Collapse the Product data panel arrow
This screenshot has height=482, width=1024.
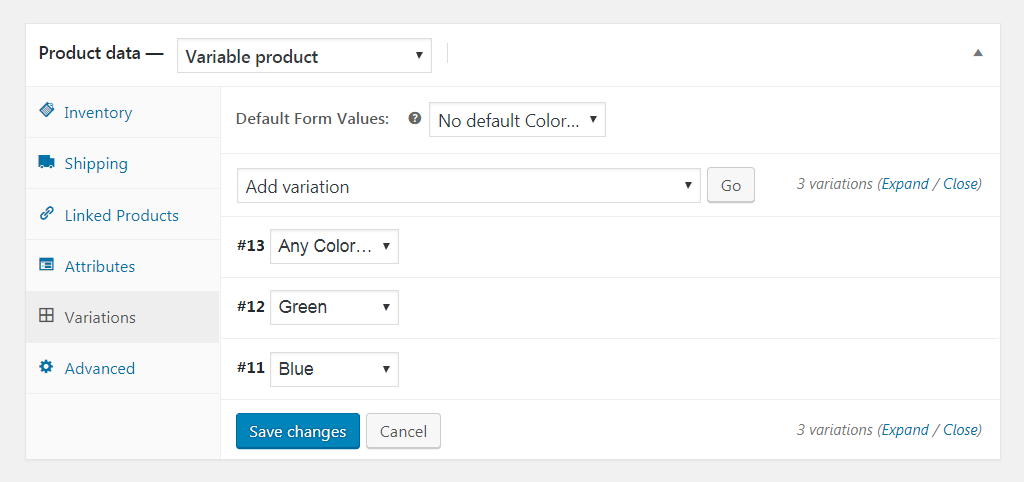(x=978, y=53)
